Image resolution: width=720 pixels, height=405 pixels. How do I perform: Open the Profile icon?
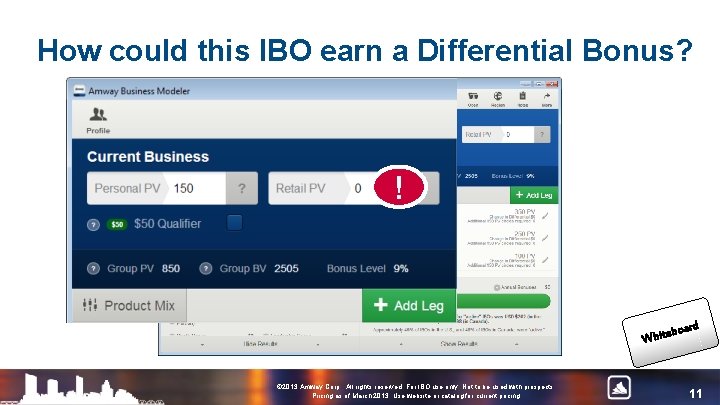tap(98, 120)
